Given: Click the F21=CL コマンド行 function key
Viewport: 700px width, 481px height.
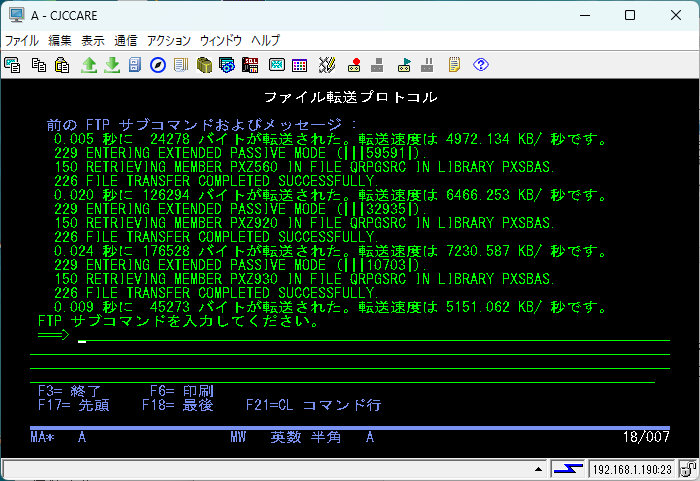Looking at the screenshot, I should pyautogui.click(x=313, y=405).
